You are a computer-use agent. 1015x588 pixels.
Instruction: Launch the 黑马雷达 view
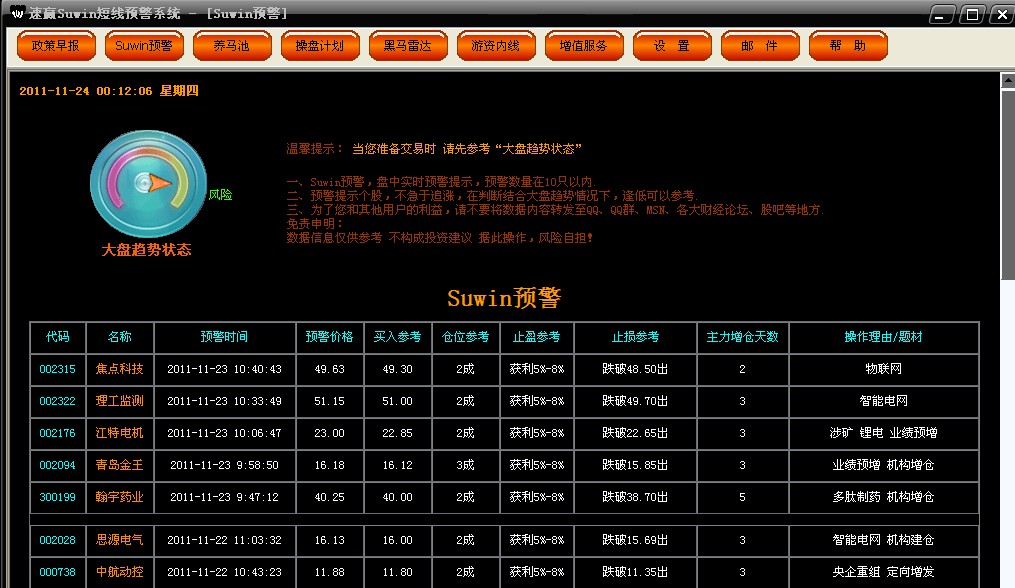coord(408,46)
